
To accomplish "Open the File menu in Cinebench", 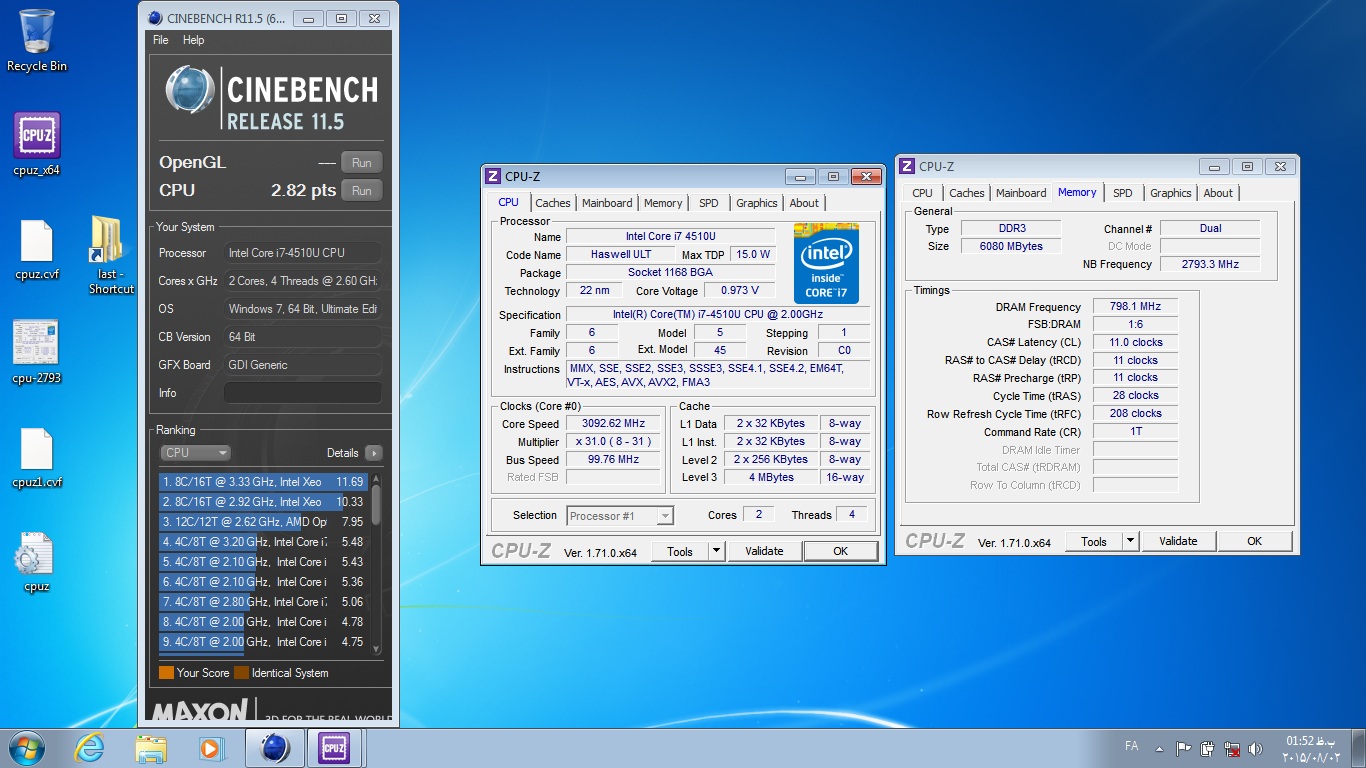I will click(161, 40).
